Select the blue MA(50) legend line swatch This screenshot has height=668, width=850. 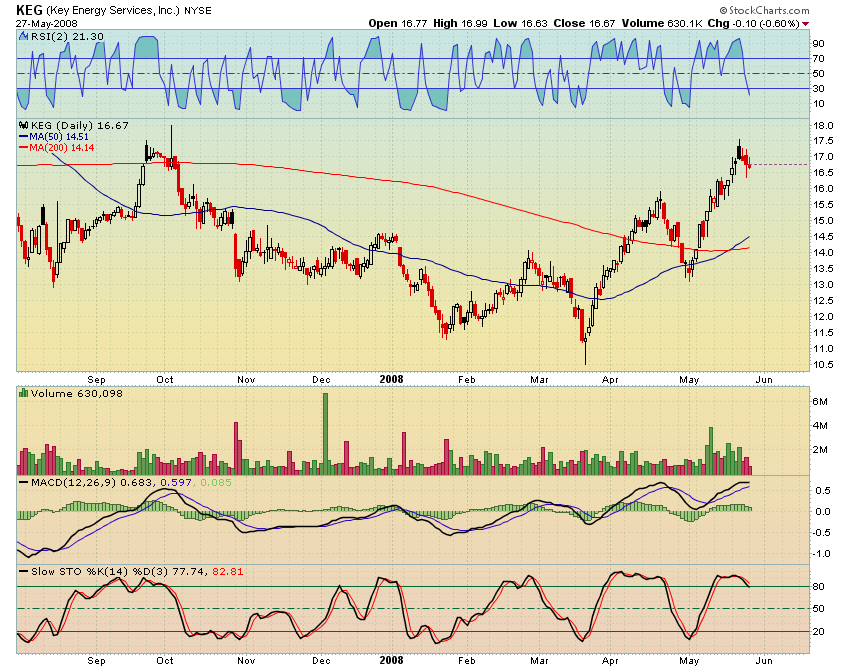(23, 137)
